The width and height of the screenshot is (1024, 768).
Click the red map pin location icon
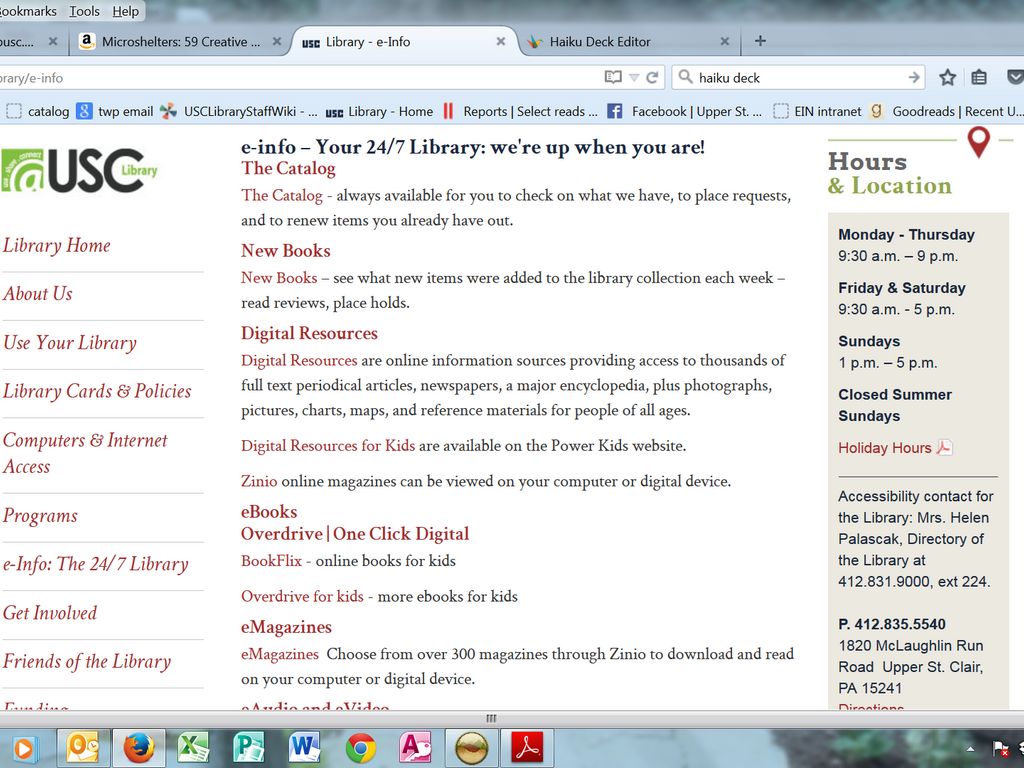(x=978, y=142)
